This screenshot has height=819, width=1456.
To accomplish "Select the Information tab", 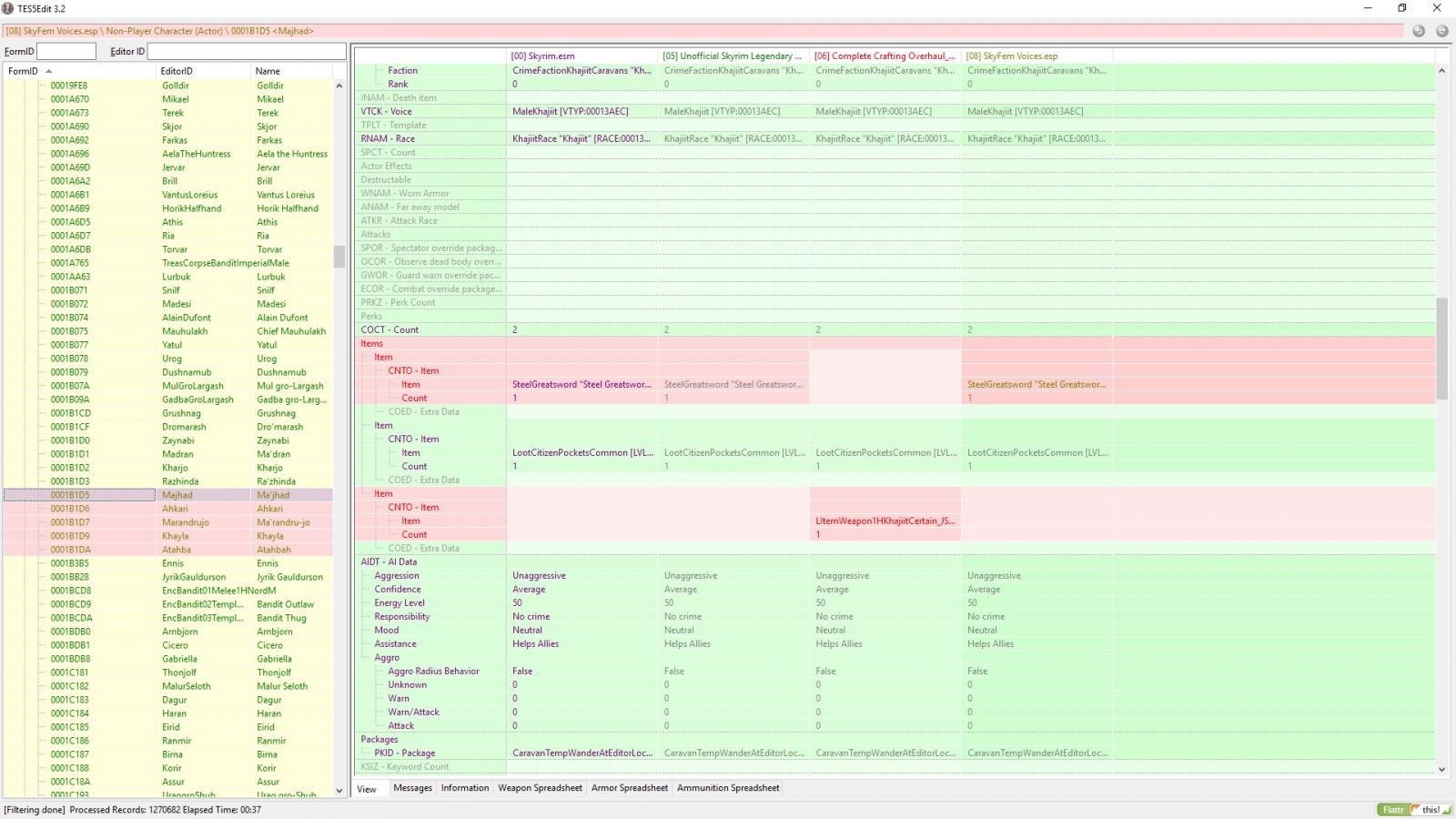I will [465, 788].
